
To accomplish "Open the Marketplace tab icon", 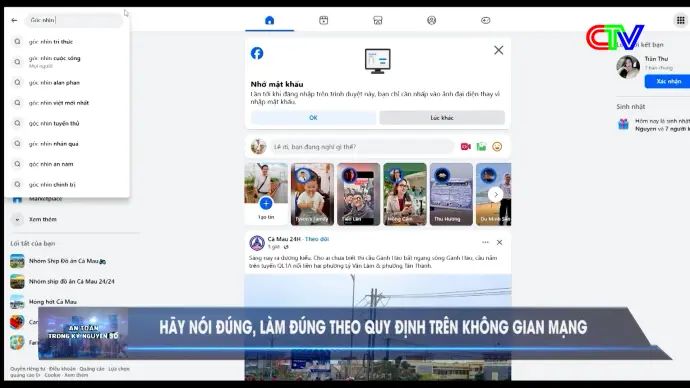I will coord(378,20).
